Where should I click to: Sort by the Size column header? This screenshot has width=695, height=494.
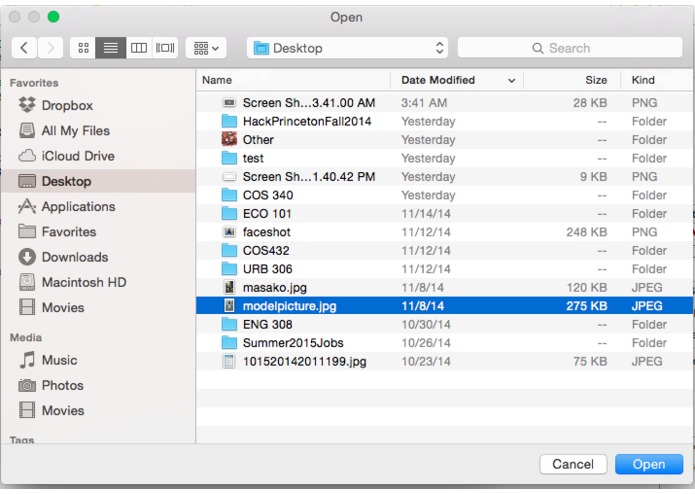[x=572, y=80]
